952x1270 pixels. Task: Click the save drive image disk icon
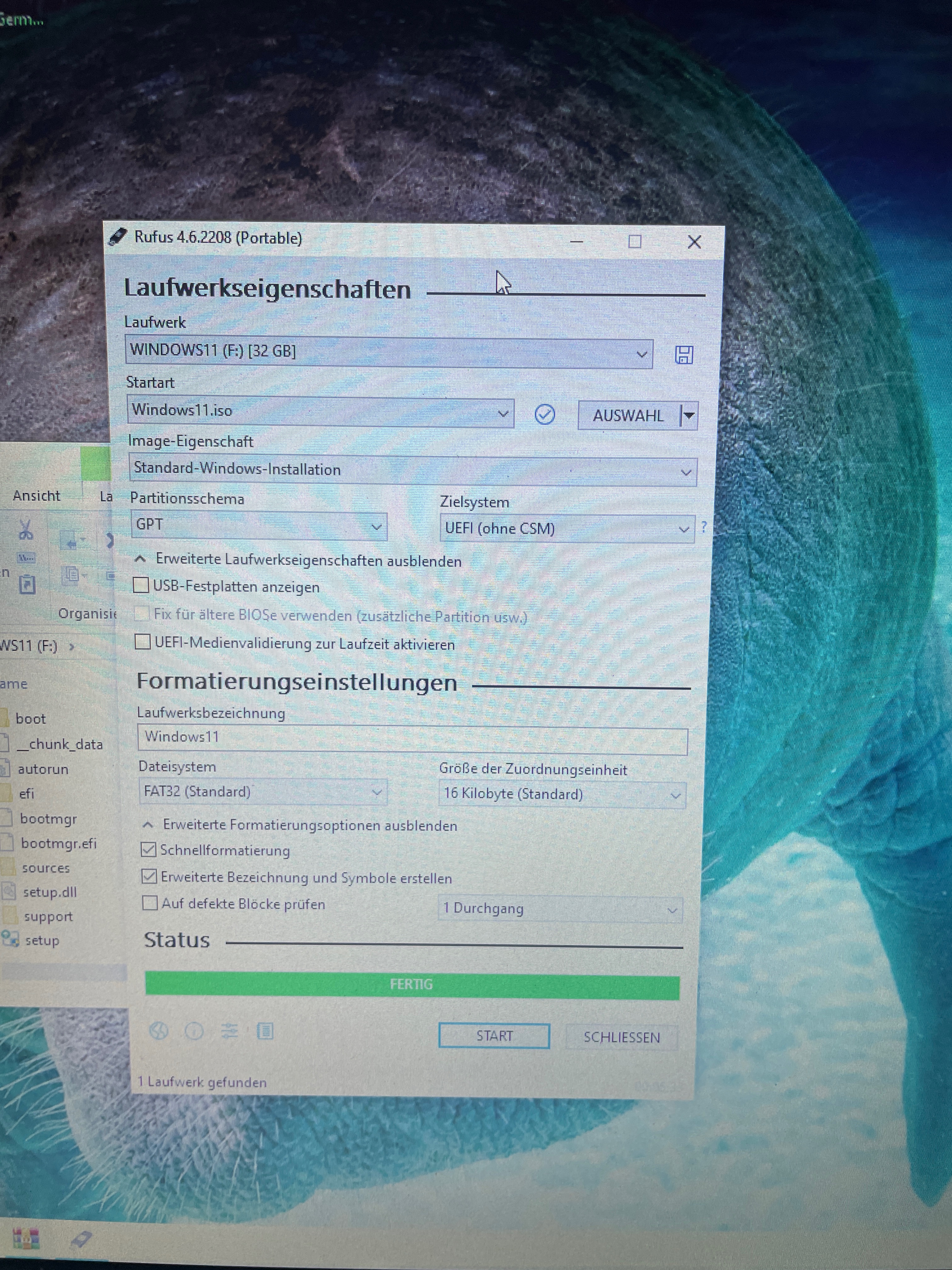coord(683,355)
